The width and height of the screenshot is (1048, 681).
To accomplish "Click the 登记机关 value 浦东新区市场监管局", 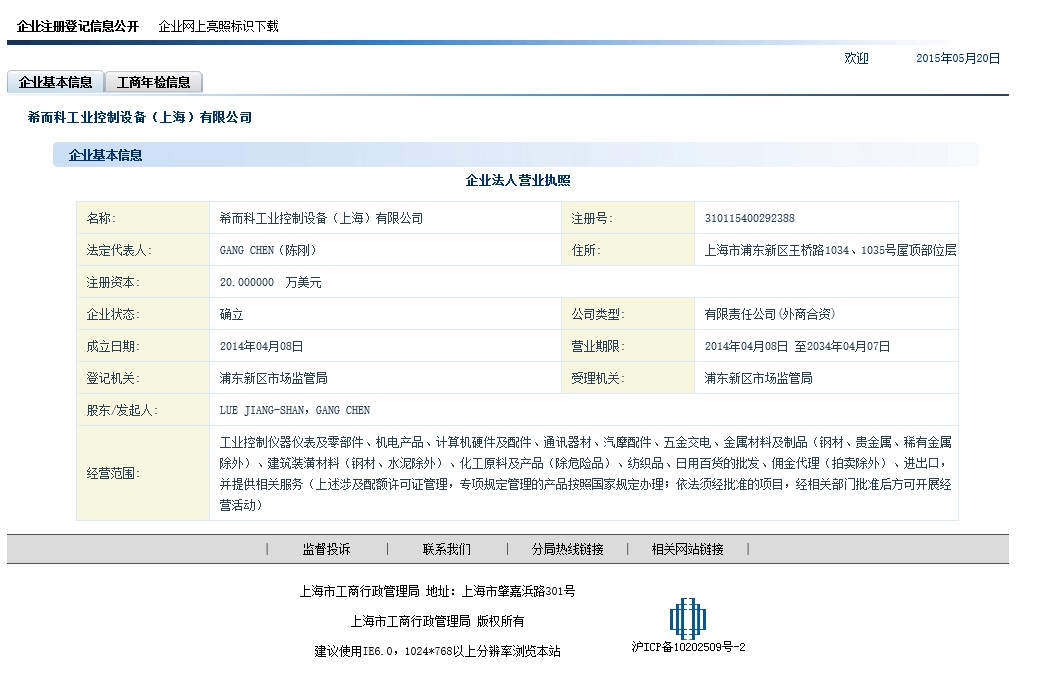I will click(x=273, y=378).
